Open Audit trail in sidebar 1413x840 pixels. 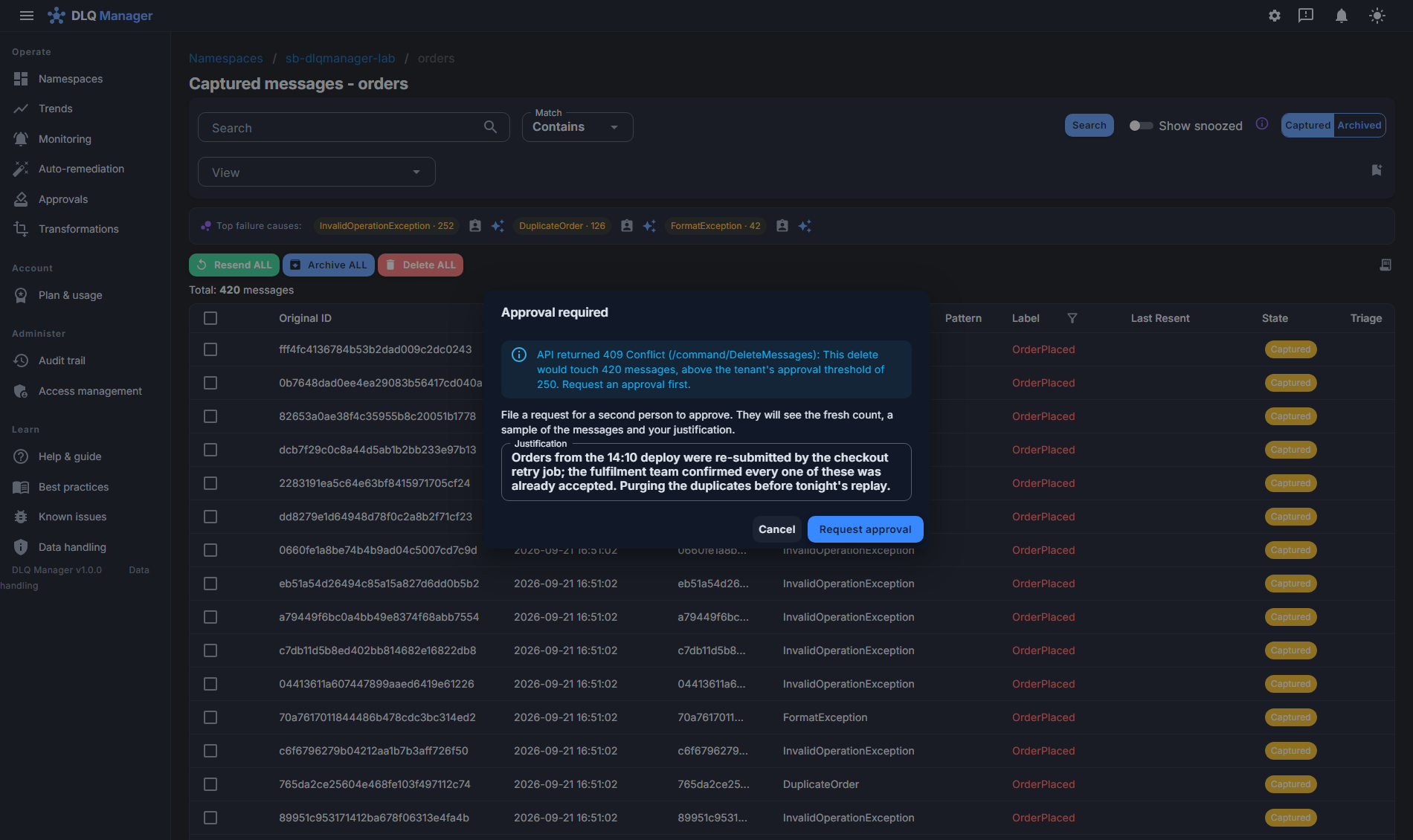tap(62, 361)
